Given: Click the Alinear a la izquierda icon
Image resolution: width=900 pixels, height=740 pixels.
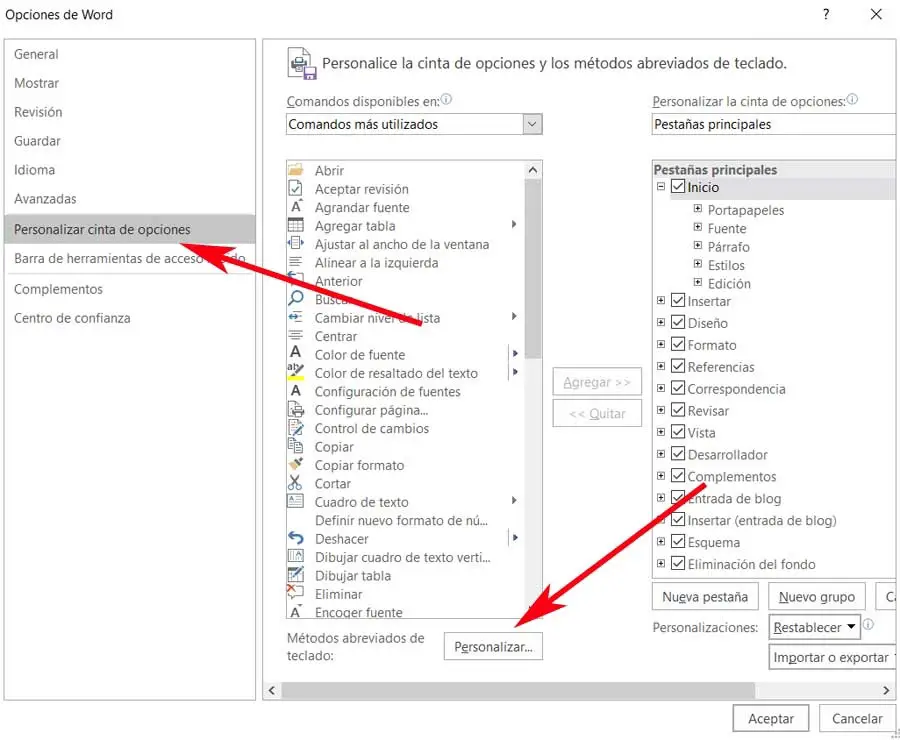Looking at the screenshot, I should (x=295, y=262).
